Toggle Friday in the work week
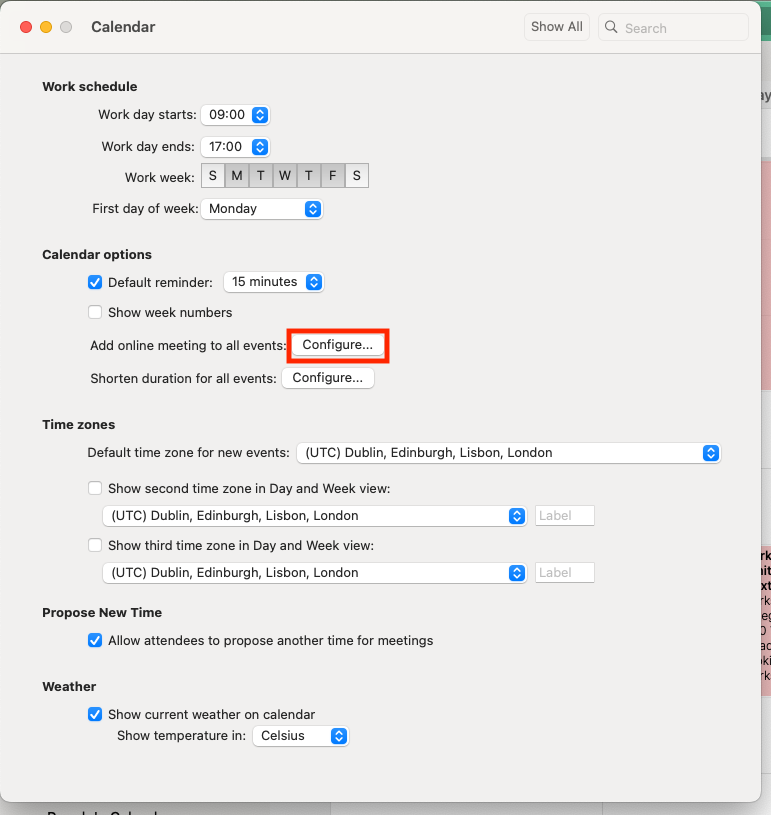Viewport: 771px width, 815px height. (333, 177)
